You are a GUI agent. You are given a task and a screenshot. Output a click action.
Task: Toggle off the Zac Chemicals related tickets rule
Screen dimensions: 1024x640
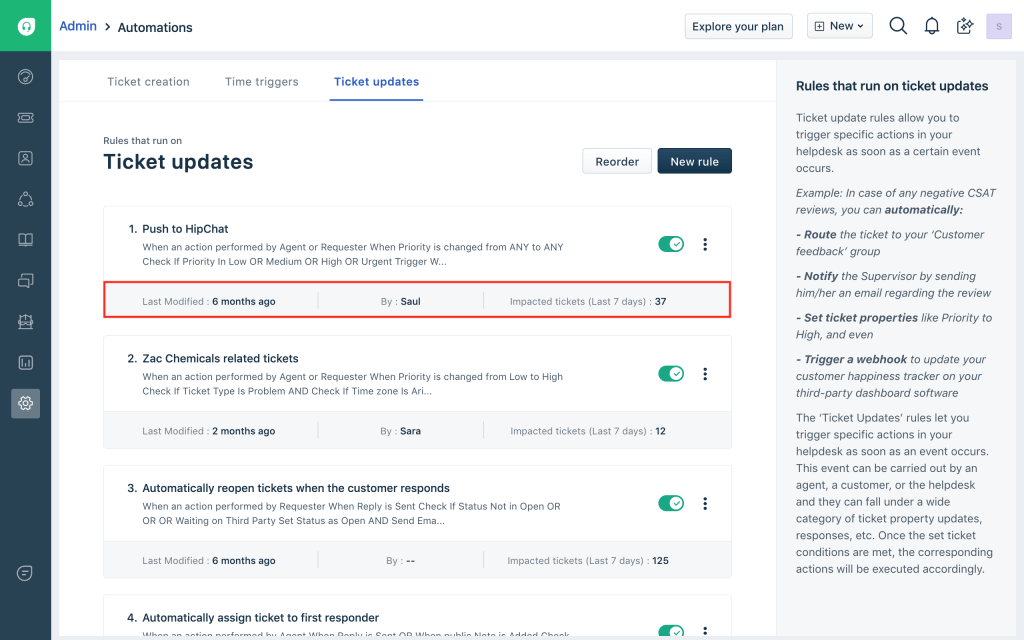coord(670,374)
